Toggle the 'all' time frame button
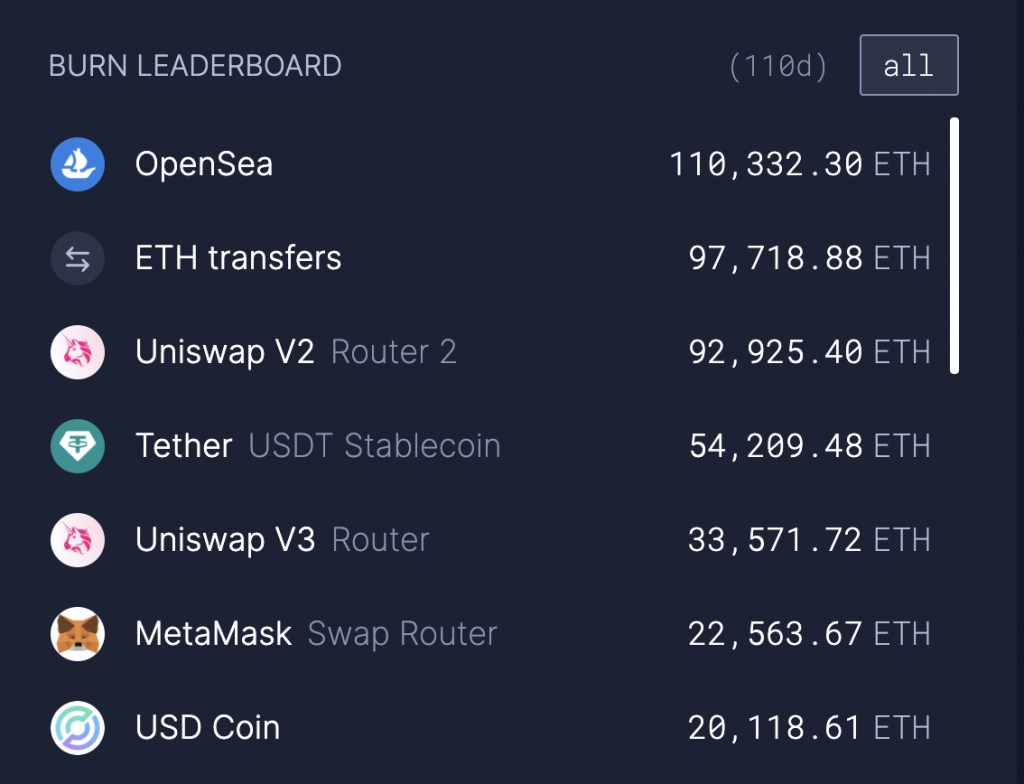 pyautogui.click(x=909, y=65)
